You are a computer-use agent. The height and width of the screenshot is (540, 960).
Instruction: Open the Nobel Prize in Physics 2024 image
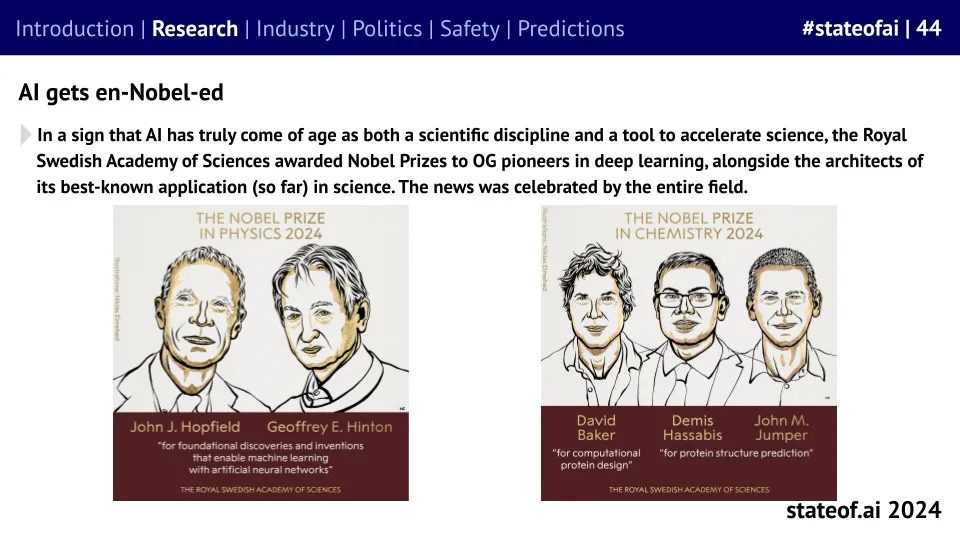(x=261, y=353)
